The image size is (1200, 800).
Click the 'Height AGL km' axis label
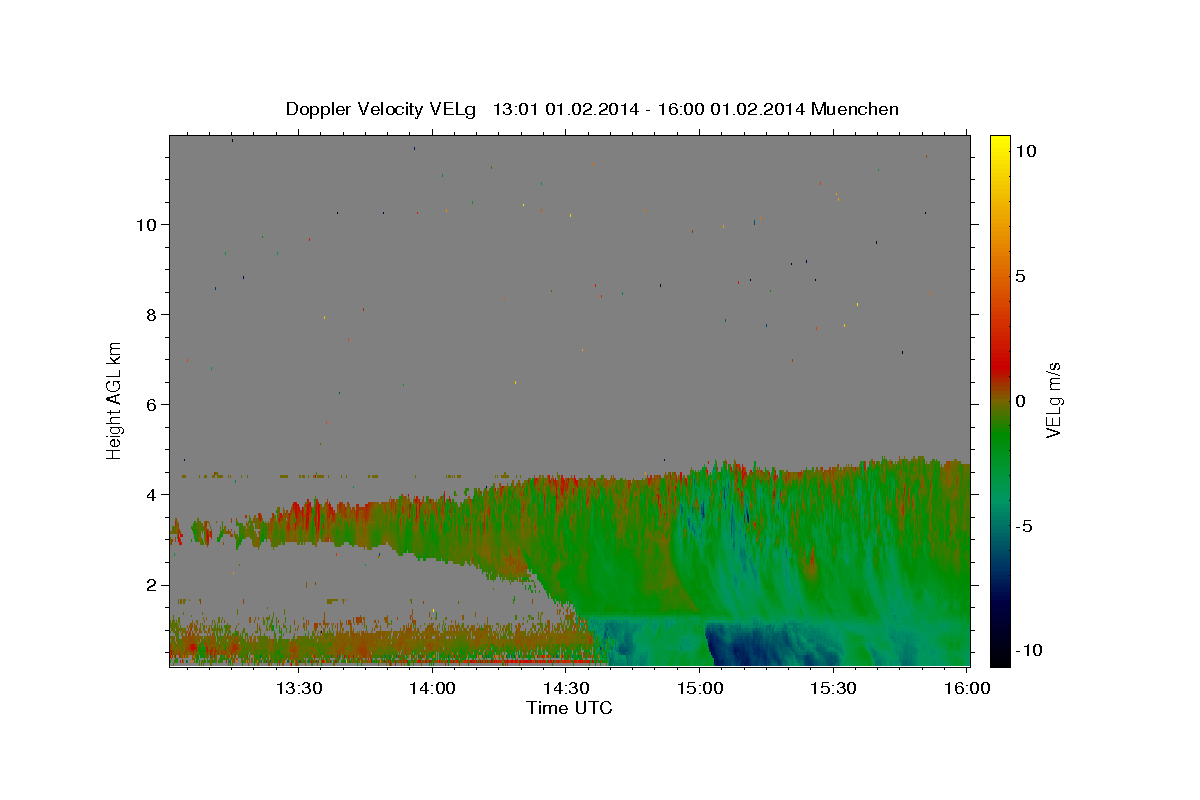tap(115, 400)
